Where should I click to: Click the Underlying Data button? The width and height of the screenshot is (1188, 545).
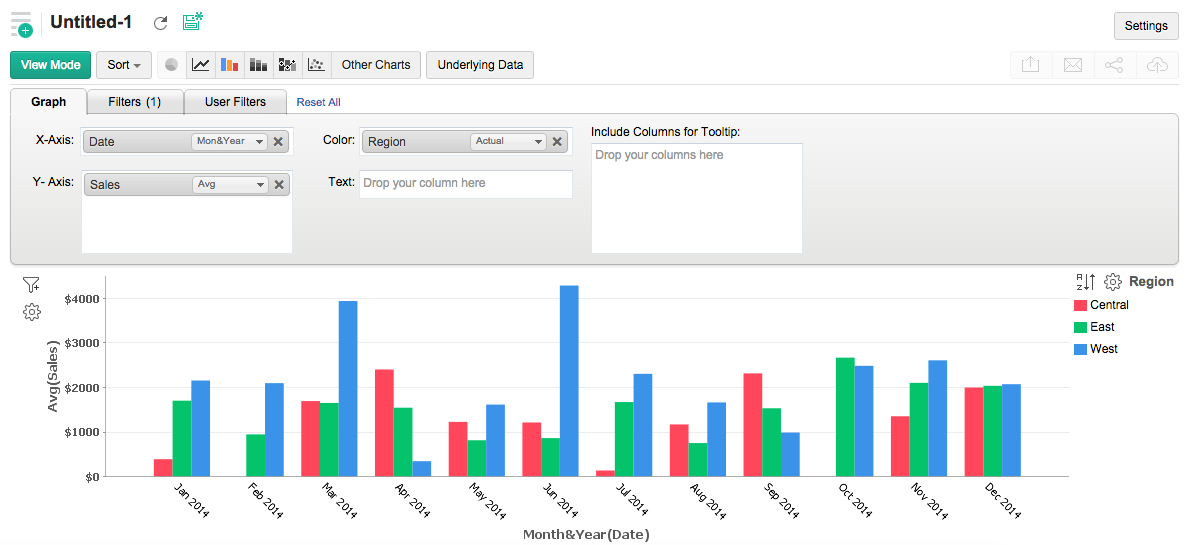[x=480, y=65]
